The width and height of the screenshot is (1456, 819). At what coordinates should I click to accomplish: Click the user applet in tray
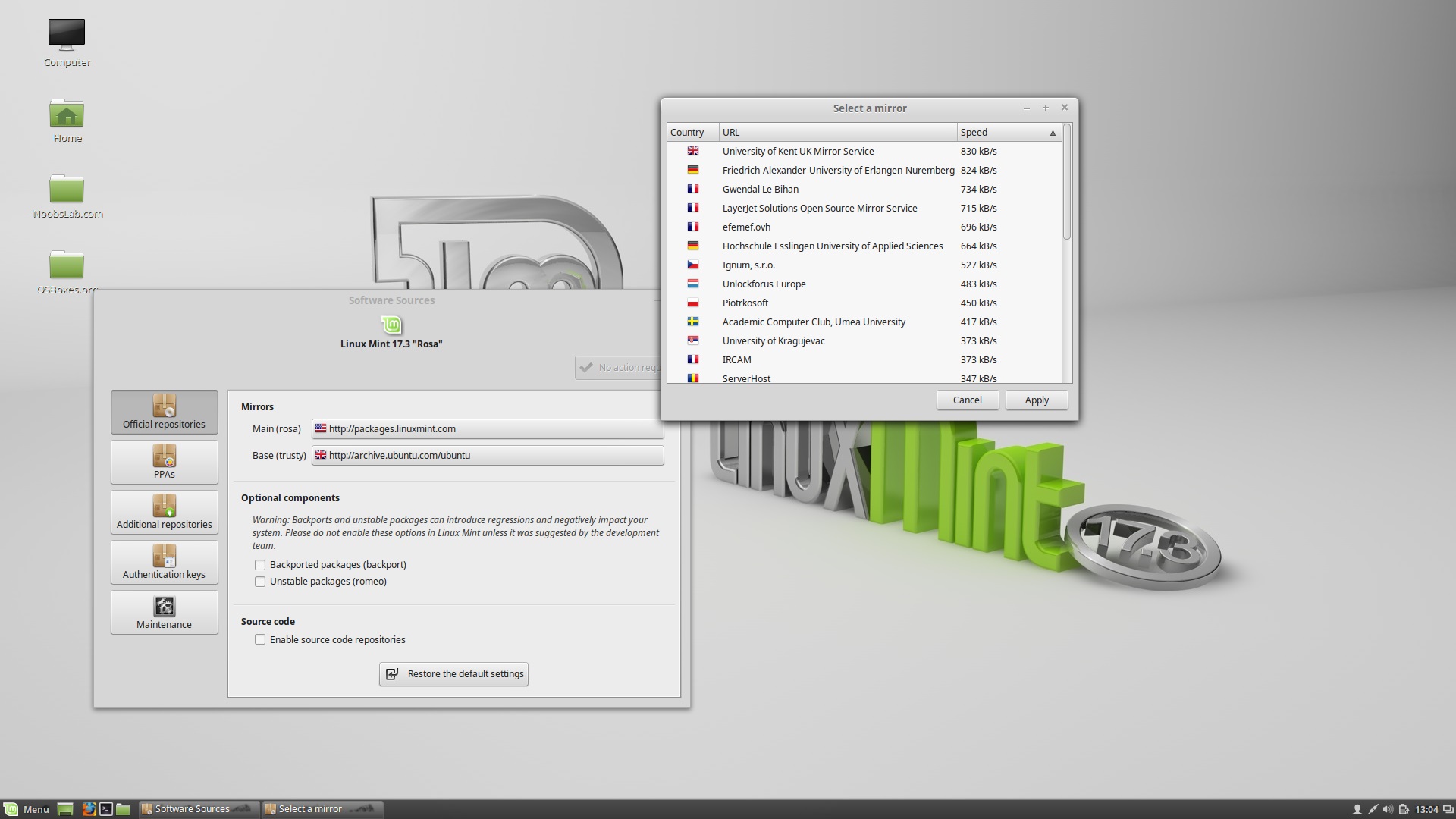[x=1357, y=809]
